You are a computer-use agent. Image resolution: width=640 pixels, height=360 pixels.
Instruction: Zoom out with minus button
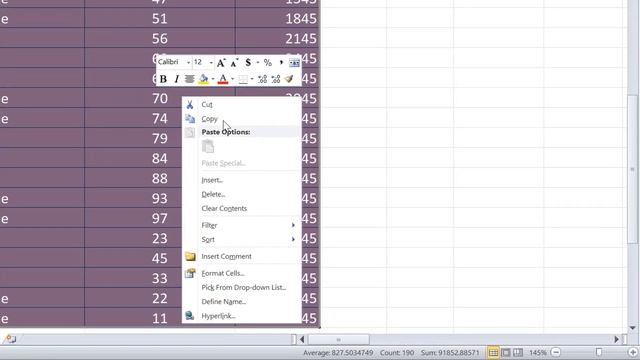pyautogui.click(x=556, y=353)
